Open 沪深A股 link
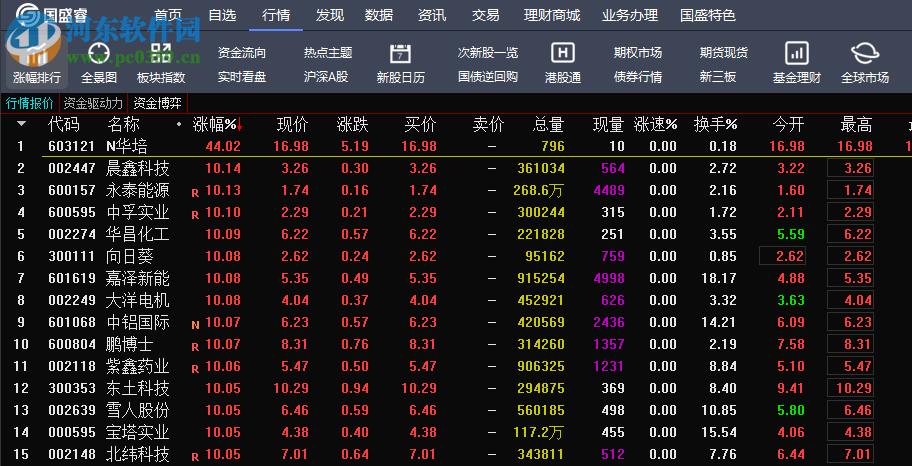912x466 pixels. click(x=326, y=77)
